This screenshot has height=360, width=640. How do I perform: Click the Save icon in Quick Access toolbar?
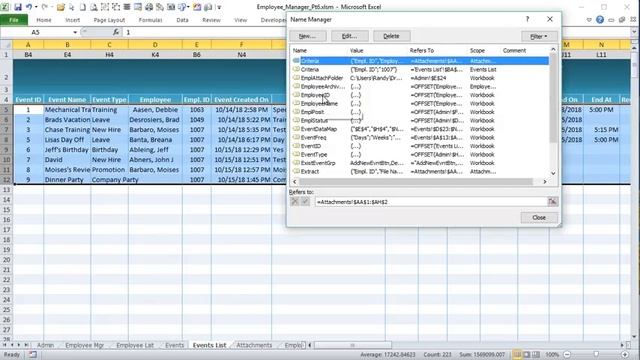[18, 7]
